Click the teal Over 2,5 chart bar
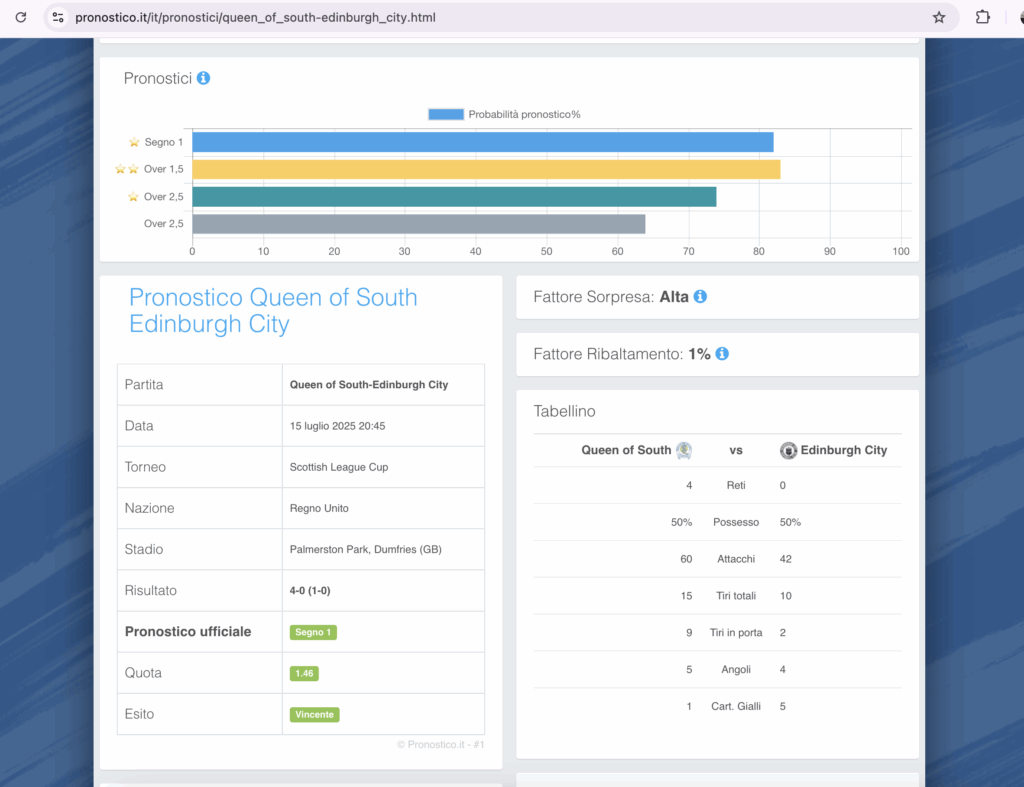This screenshot has height=787, width=1024. point(455,197)
